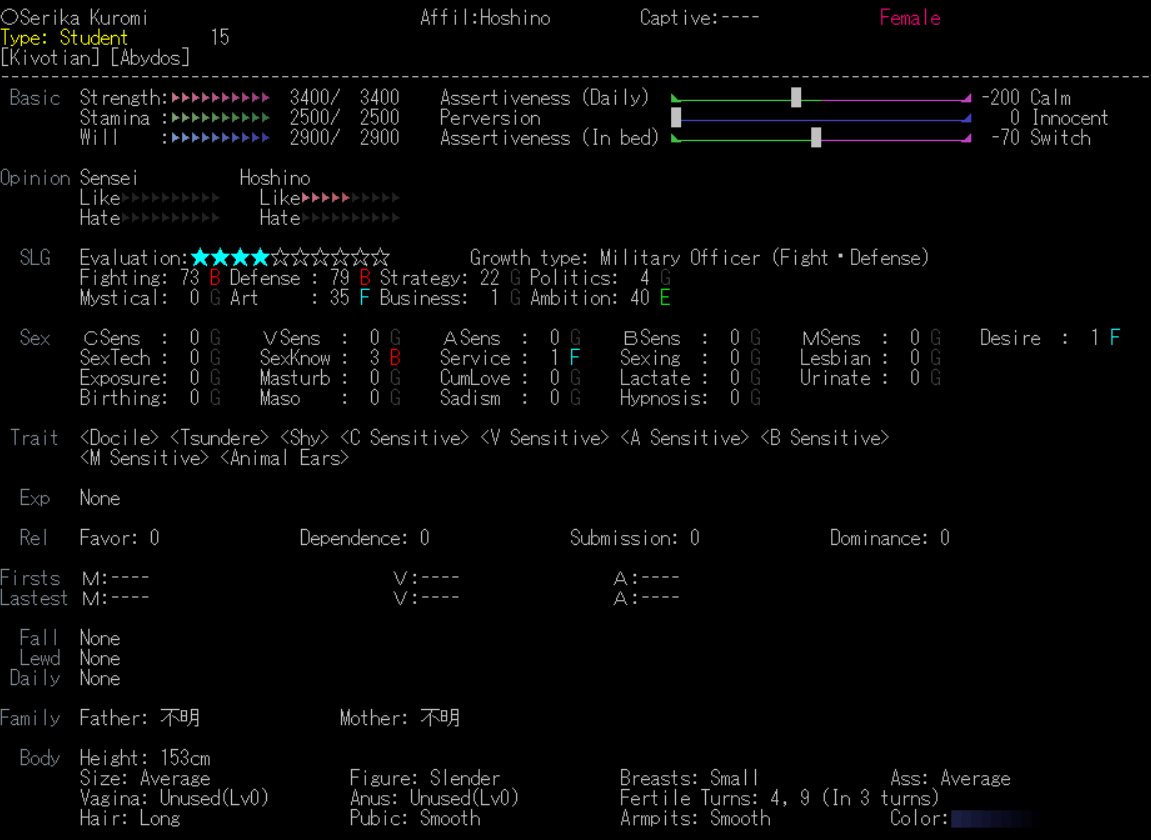Click the Hair: Long value
Screen dimensions: 1151x840
point(129,819)
